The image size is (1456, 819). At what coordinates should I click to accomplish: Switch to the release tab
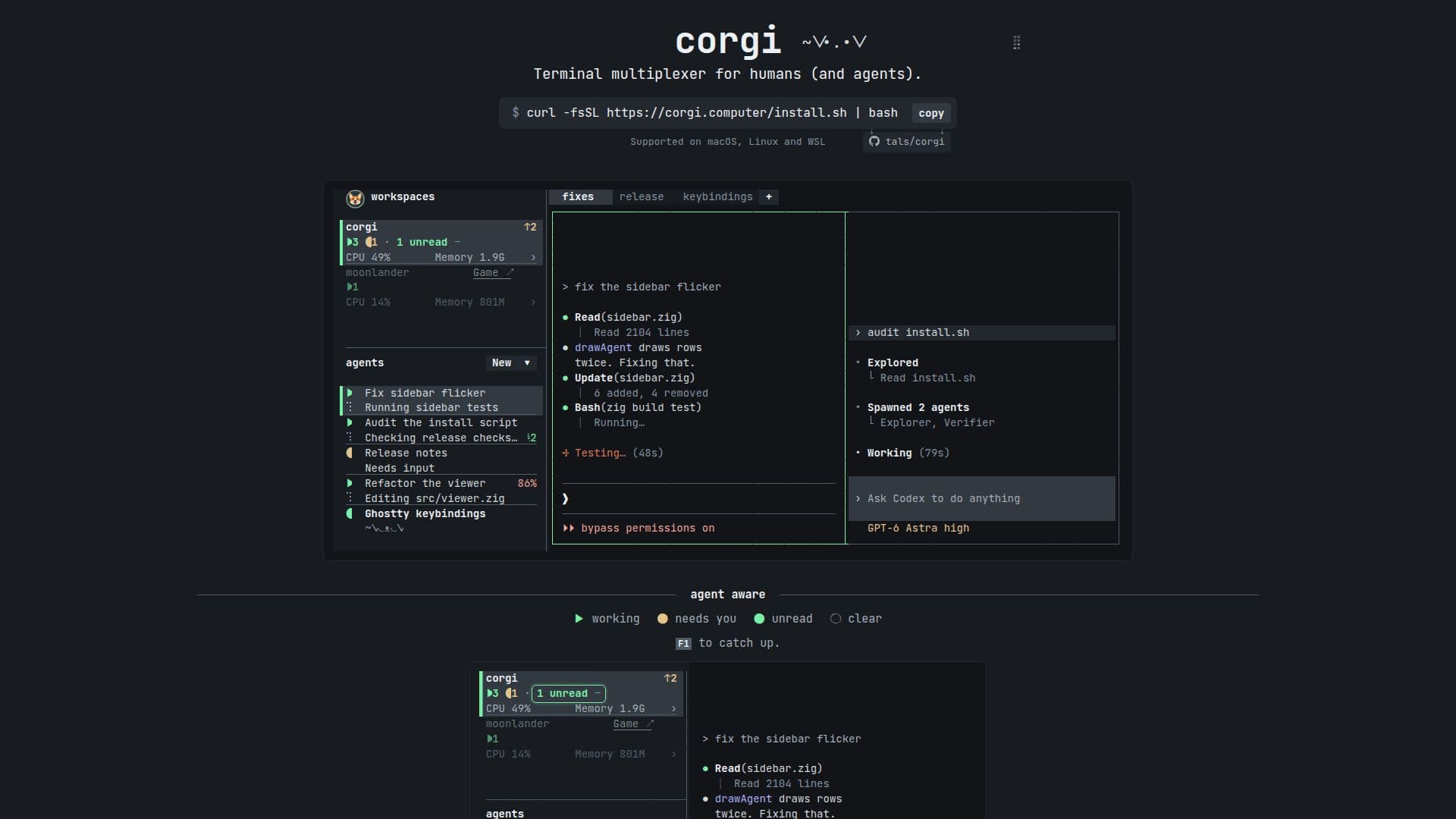(642, 196)
